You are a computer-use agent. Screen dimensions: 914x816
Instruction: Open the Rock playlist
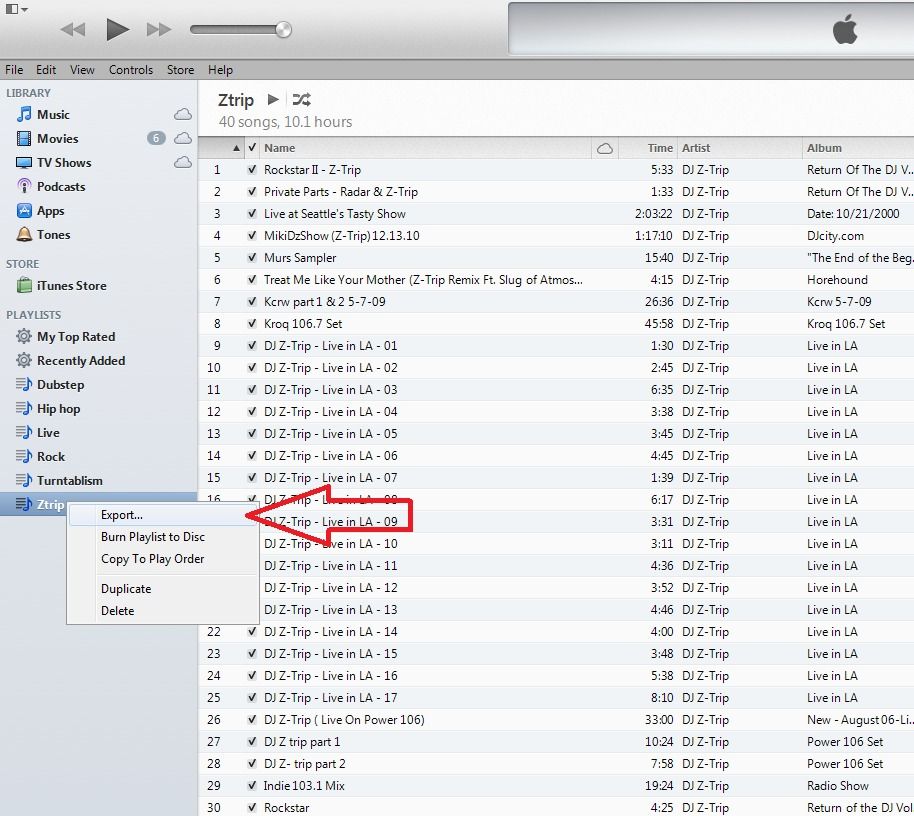coord(51,456)
